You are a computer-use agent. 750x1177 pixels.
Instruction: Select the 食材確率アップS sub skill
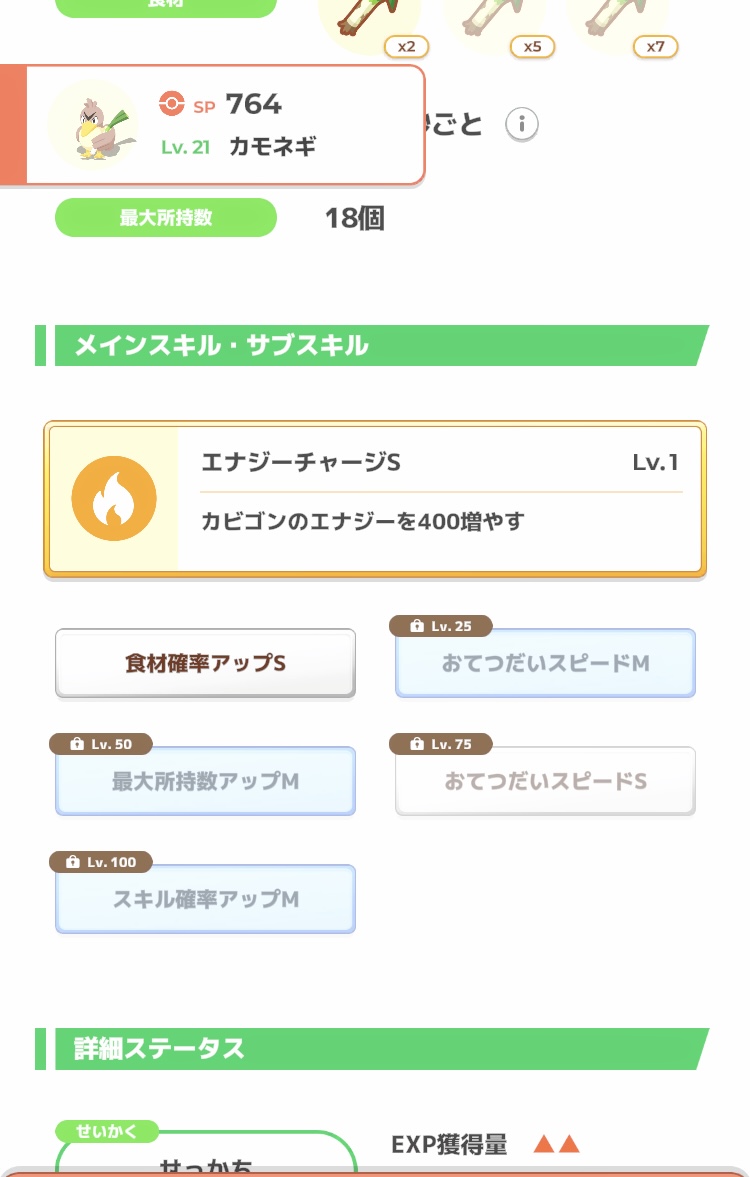tap(205, 663)
